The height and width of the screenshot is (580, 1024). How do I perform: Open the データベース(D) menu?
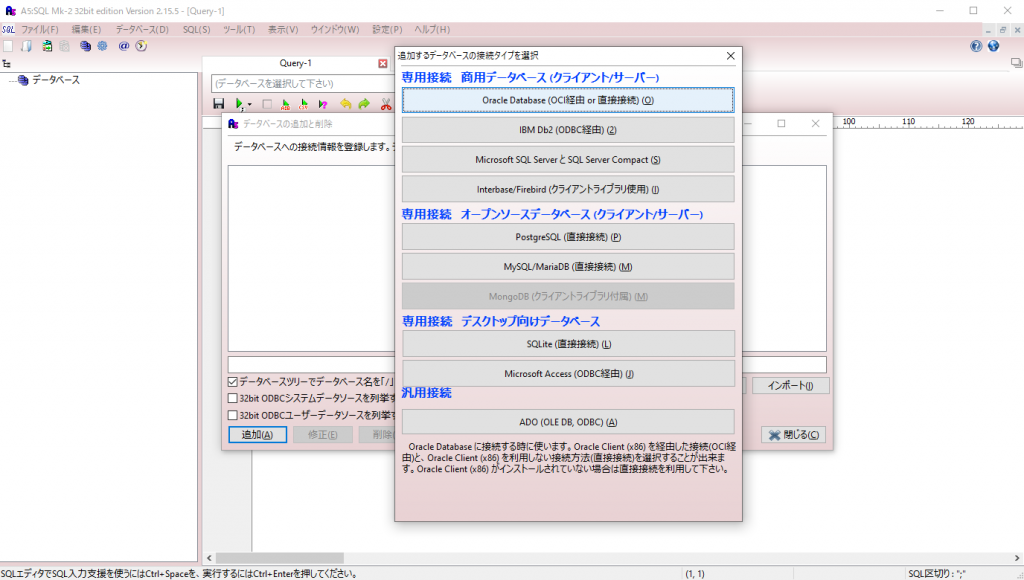(x=142, y=30)
